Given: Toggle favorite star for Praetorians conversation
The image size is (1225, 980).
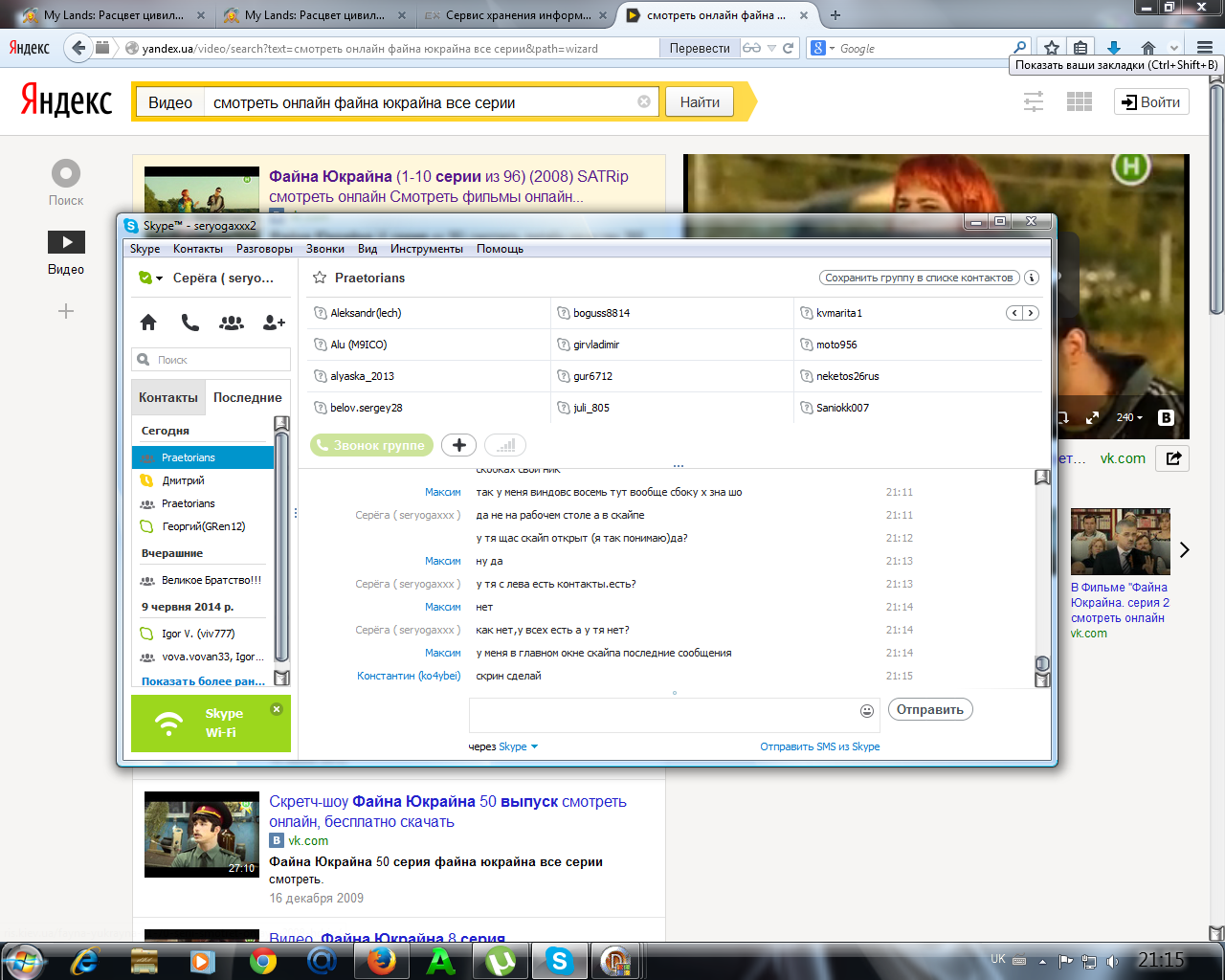Looking at the screenshot, I should (320, 278).
